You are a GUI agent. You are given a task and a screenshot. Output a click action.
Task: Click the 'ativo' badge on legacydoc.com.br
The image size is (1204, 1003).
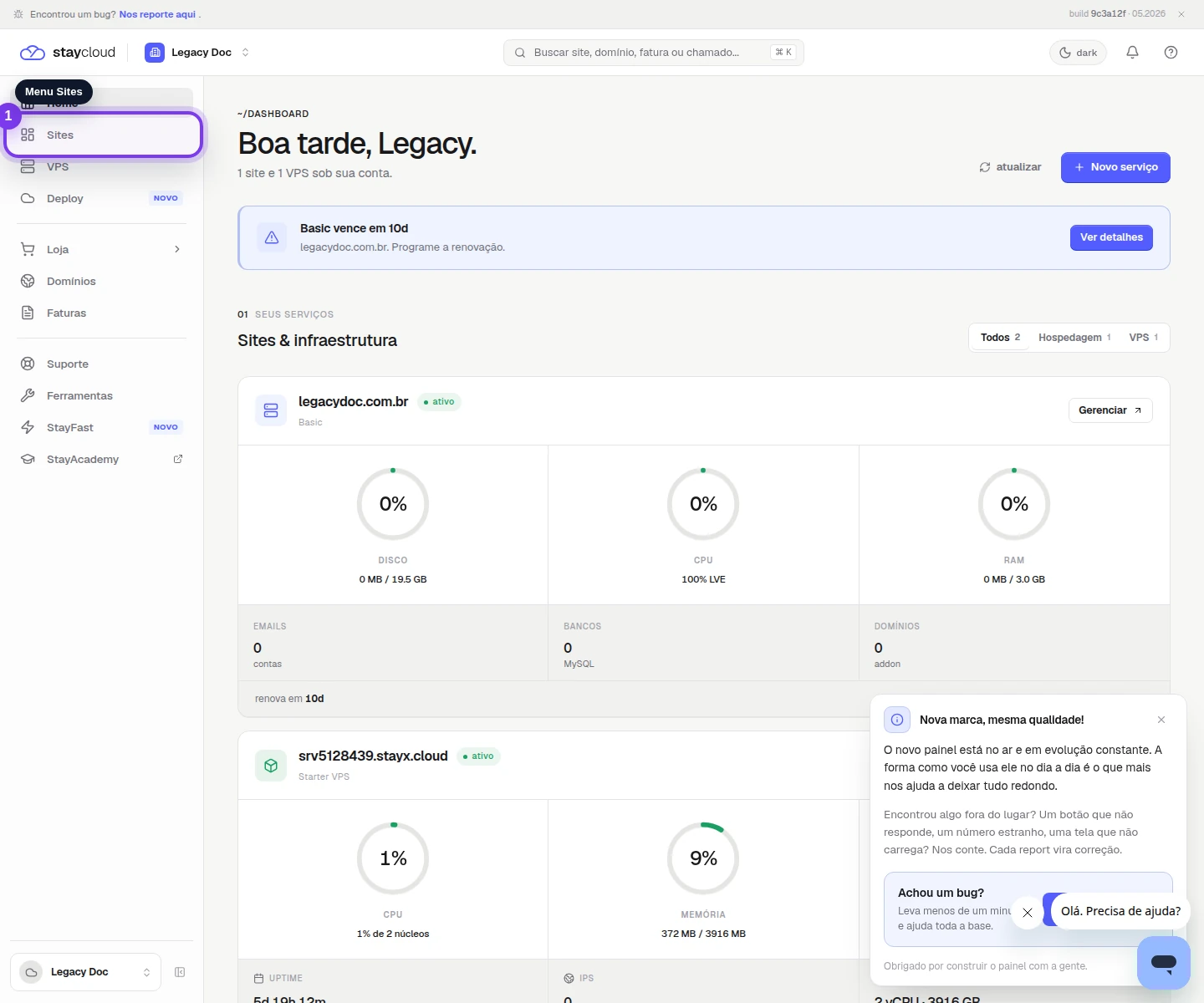[x=439, y=402]
